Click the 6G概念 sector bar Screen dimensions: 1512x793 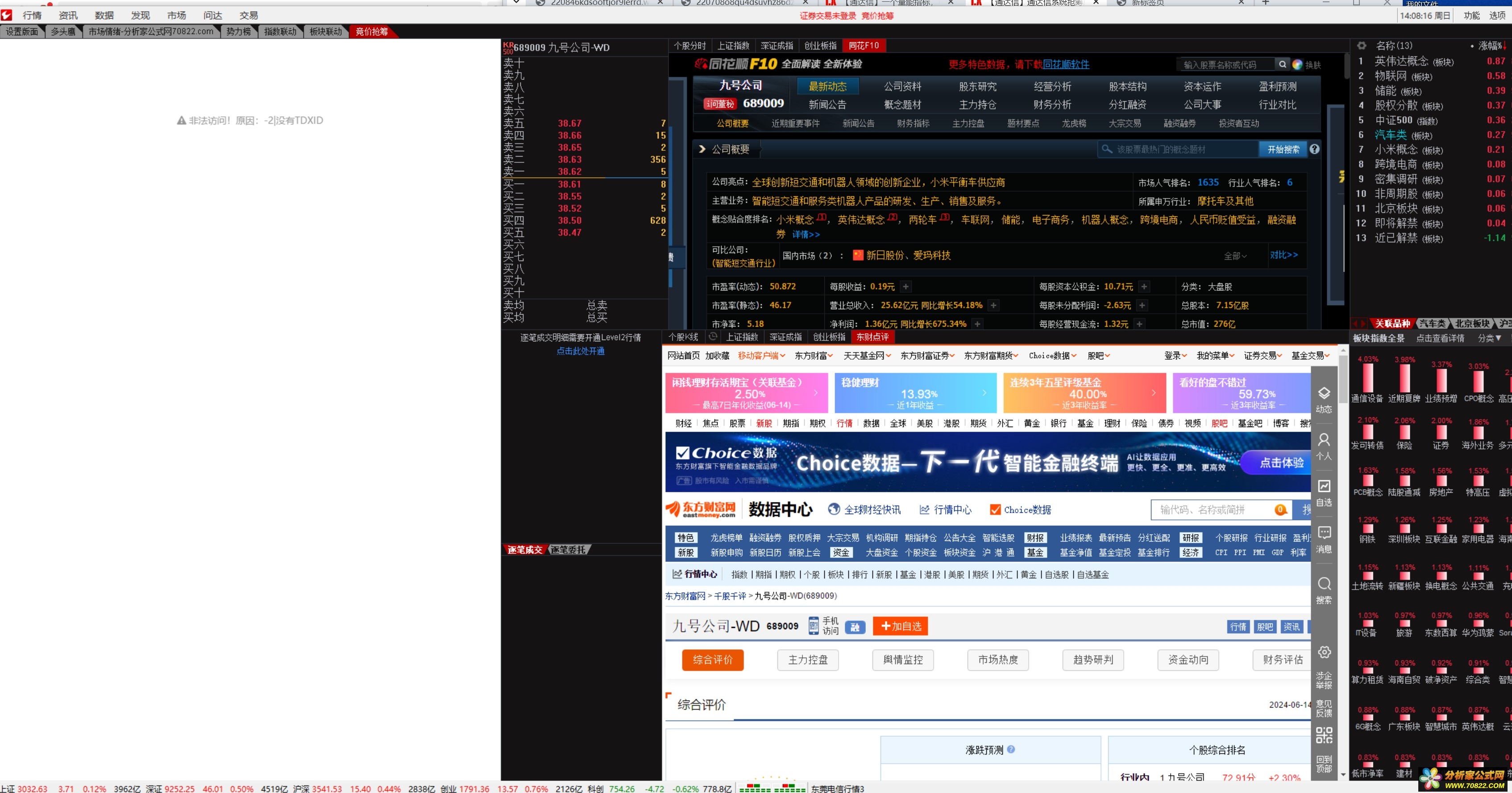[x=1367, y=718]
